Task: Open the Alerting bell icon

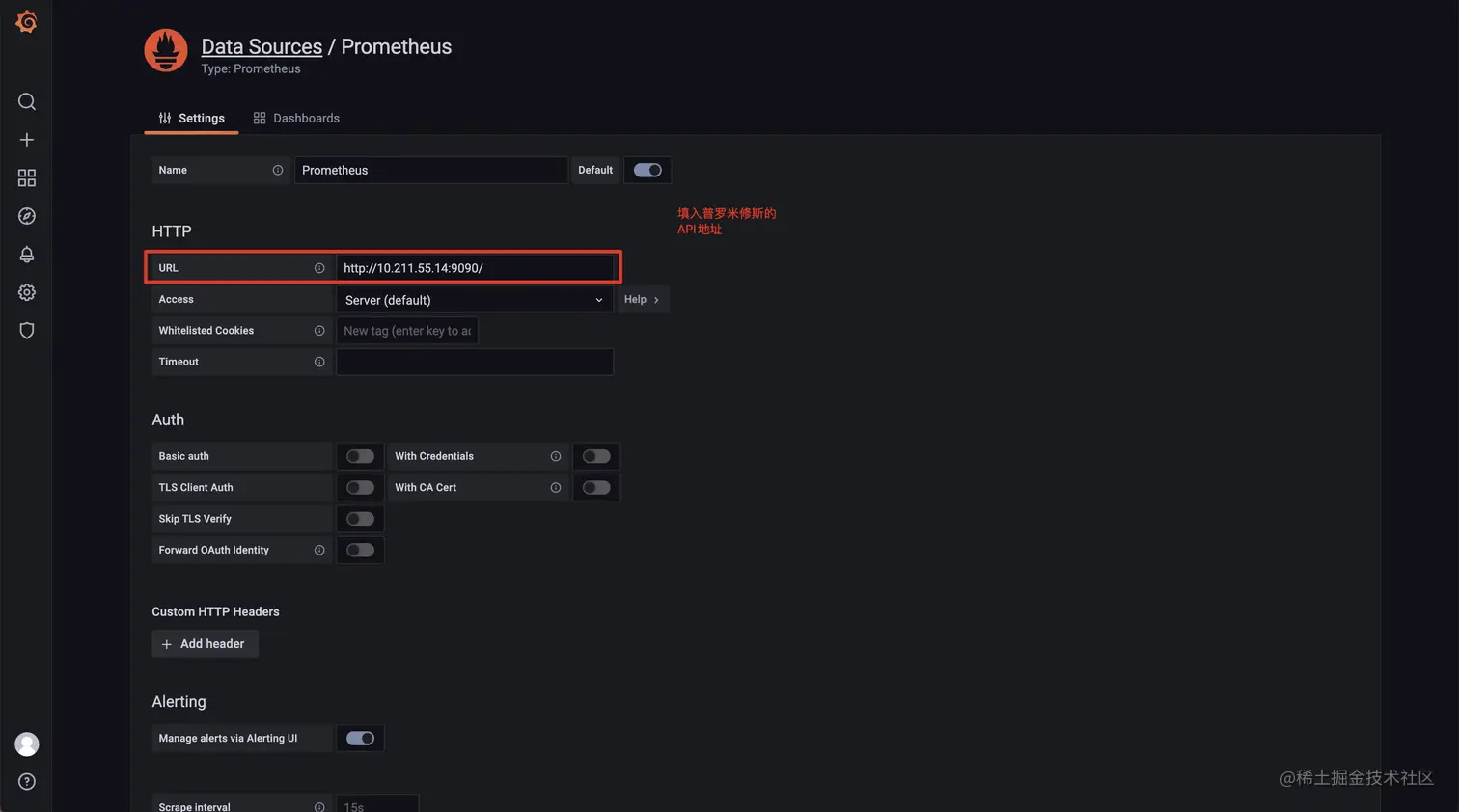Action: click(x=27, y=255)
